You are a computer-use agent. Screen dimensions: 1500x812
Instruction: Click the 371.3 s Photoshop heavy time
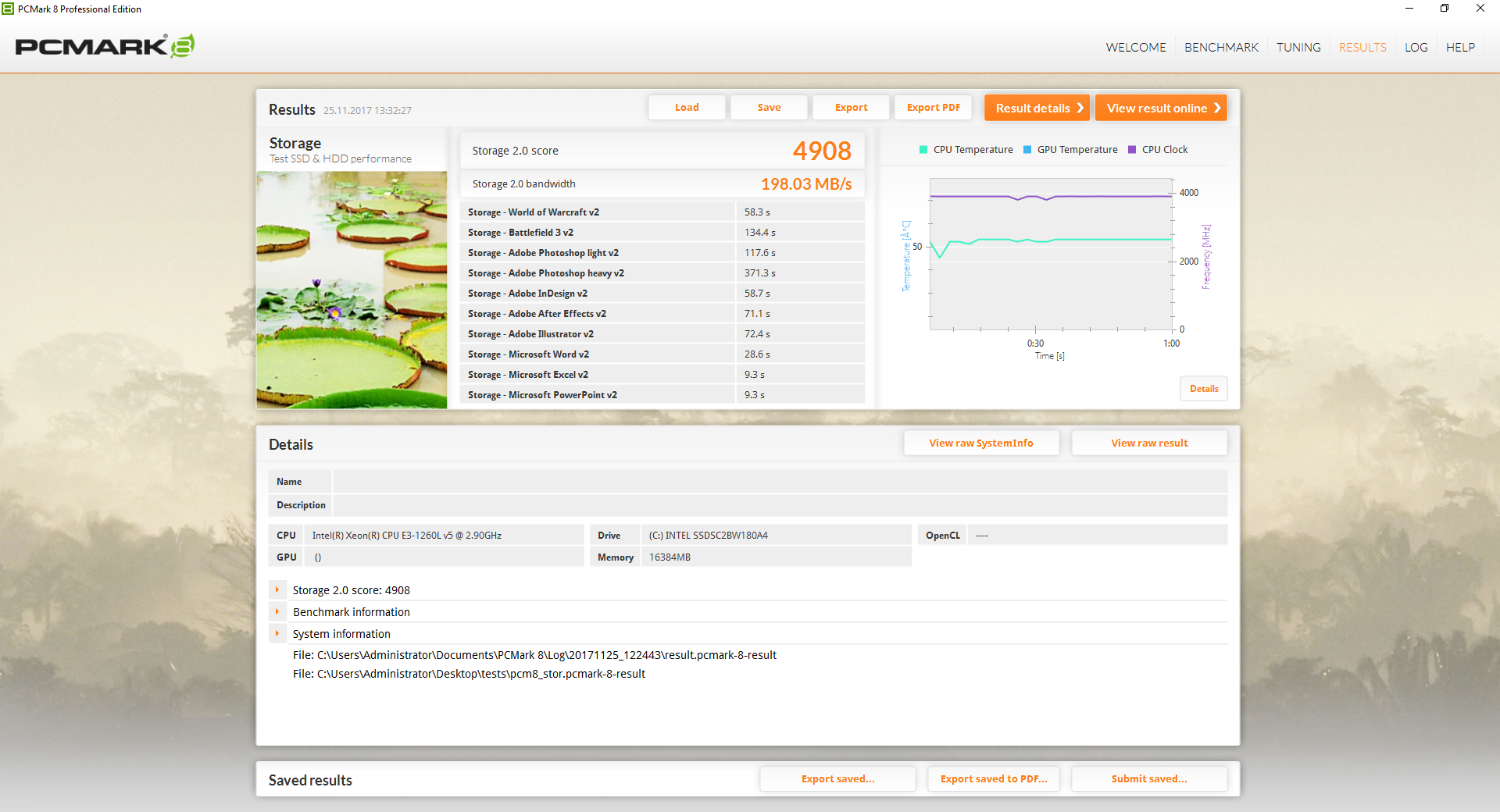(x=760, y=273)
